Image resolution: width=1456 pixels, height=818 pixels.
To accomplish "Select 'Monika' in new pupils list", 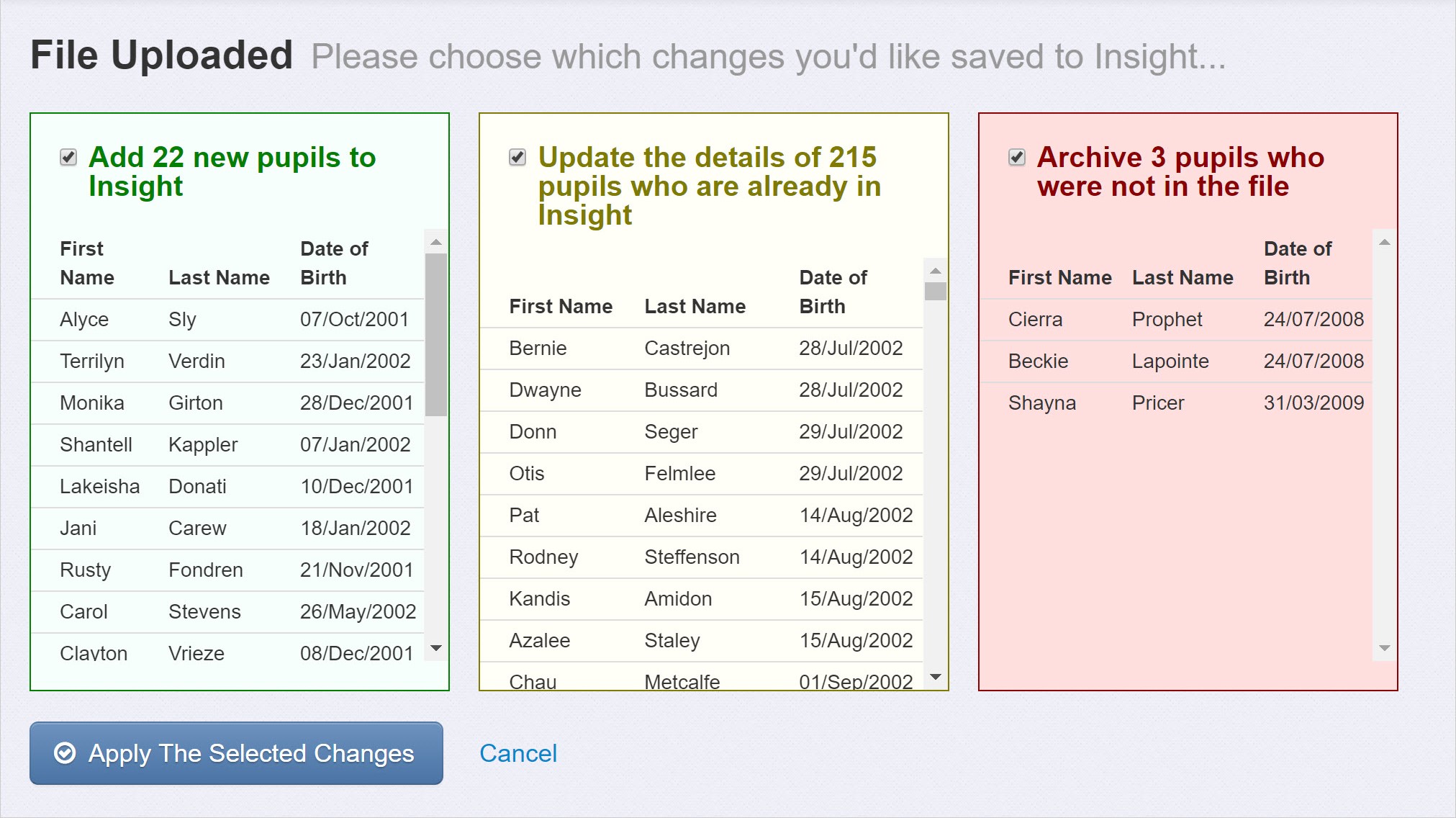I will [92, 403].
